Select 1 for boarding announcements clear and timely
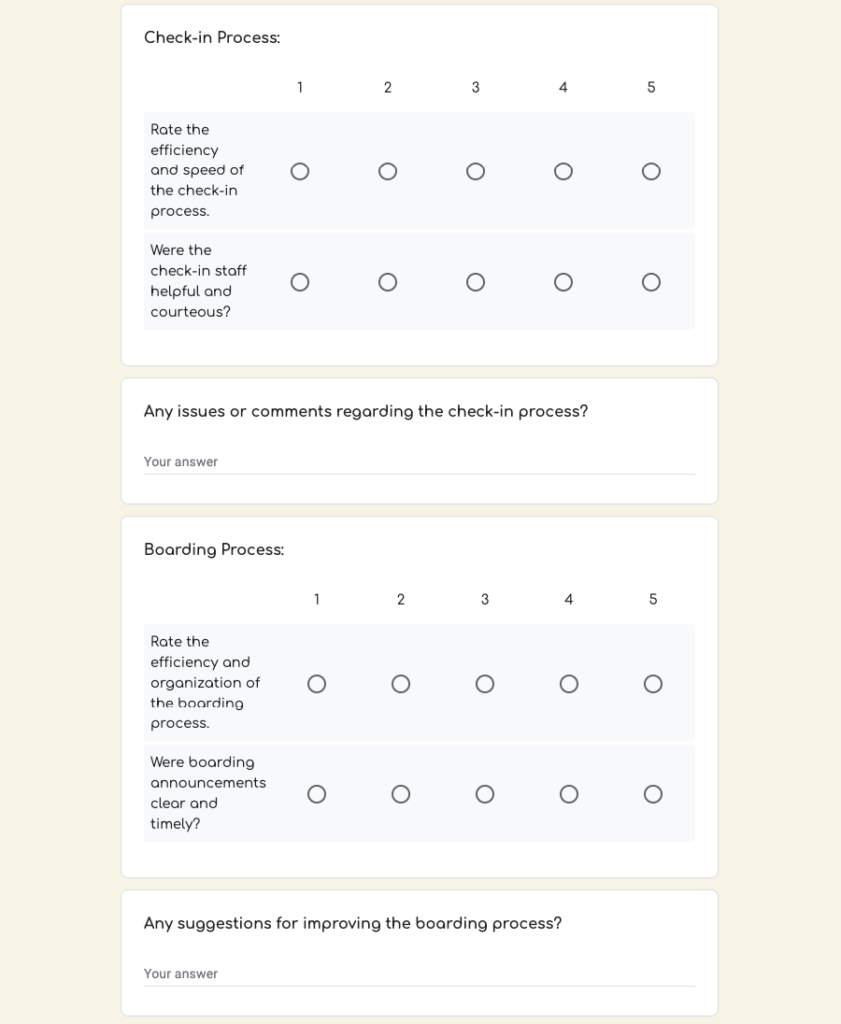This screenshot has width=841, height=1024. point(317,794)
